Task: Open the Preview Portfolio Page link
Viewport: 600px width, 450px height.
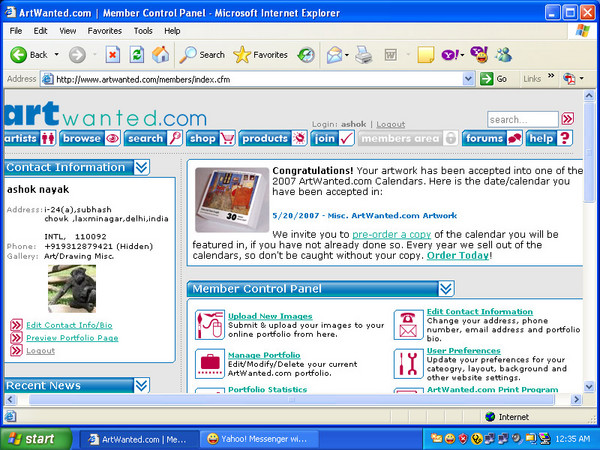Action: tap(72, 338)
